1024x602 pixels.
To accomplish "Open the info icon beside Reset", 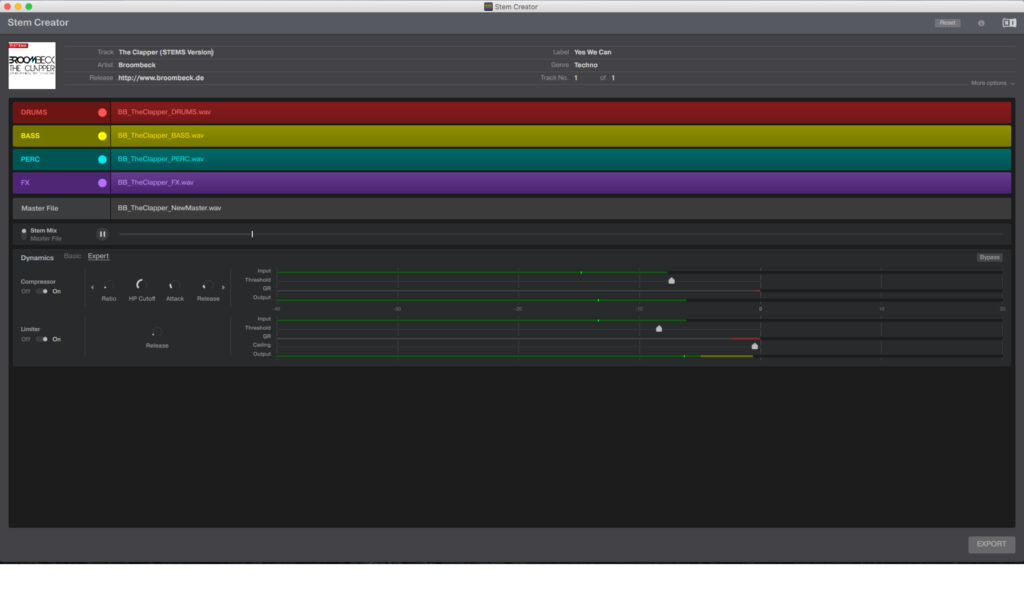I will pos(981,23).
